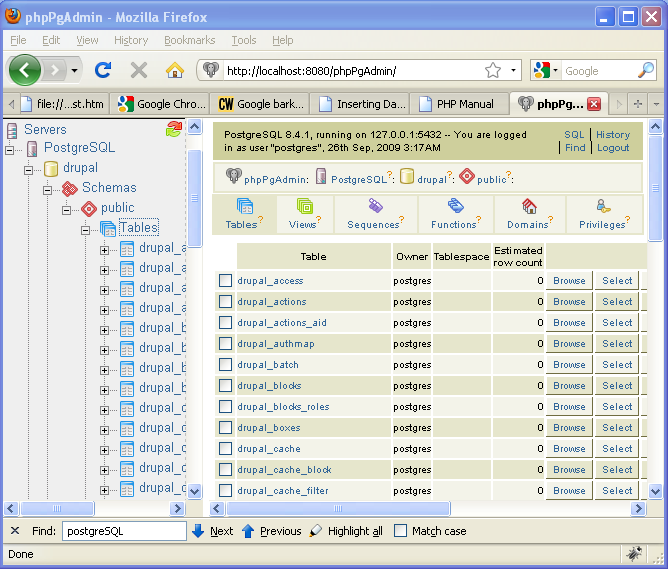Click the public schema icon in breadcrumb
This screenshot has width=668, height=569.
tap(467, 175)
